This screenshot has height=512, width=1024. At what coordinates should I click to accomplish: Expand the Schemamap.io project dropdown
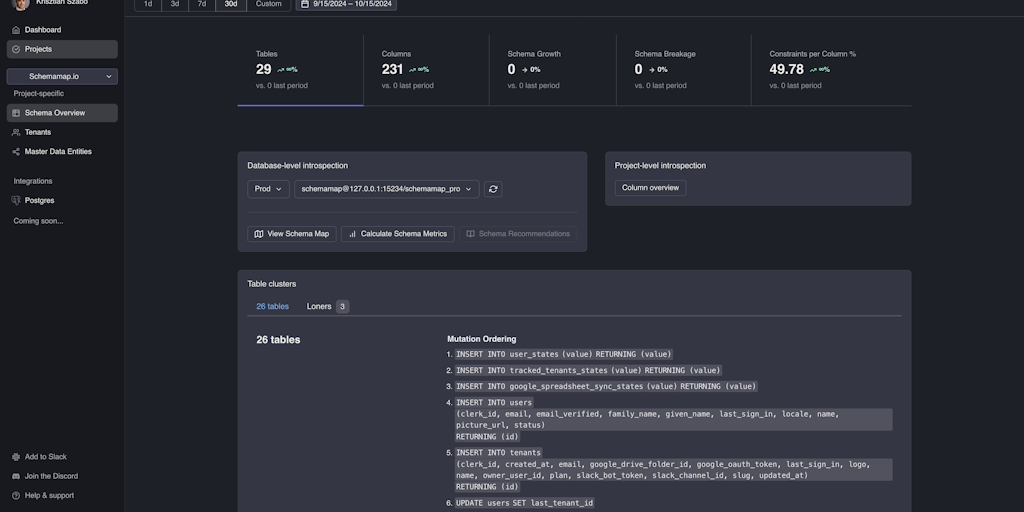62,76
